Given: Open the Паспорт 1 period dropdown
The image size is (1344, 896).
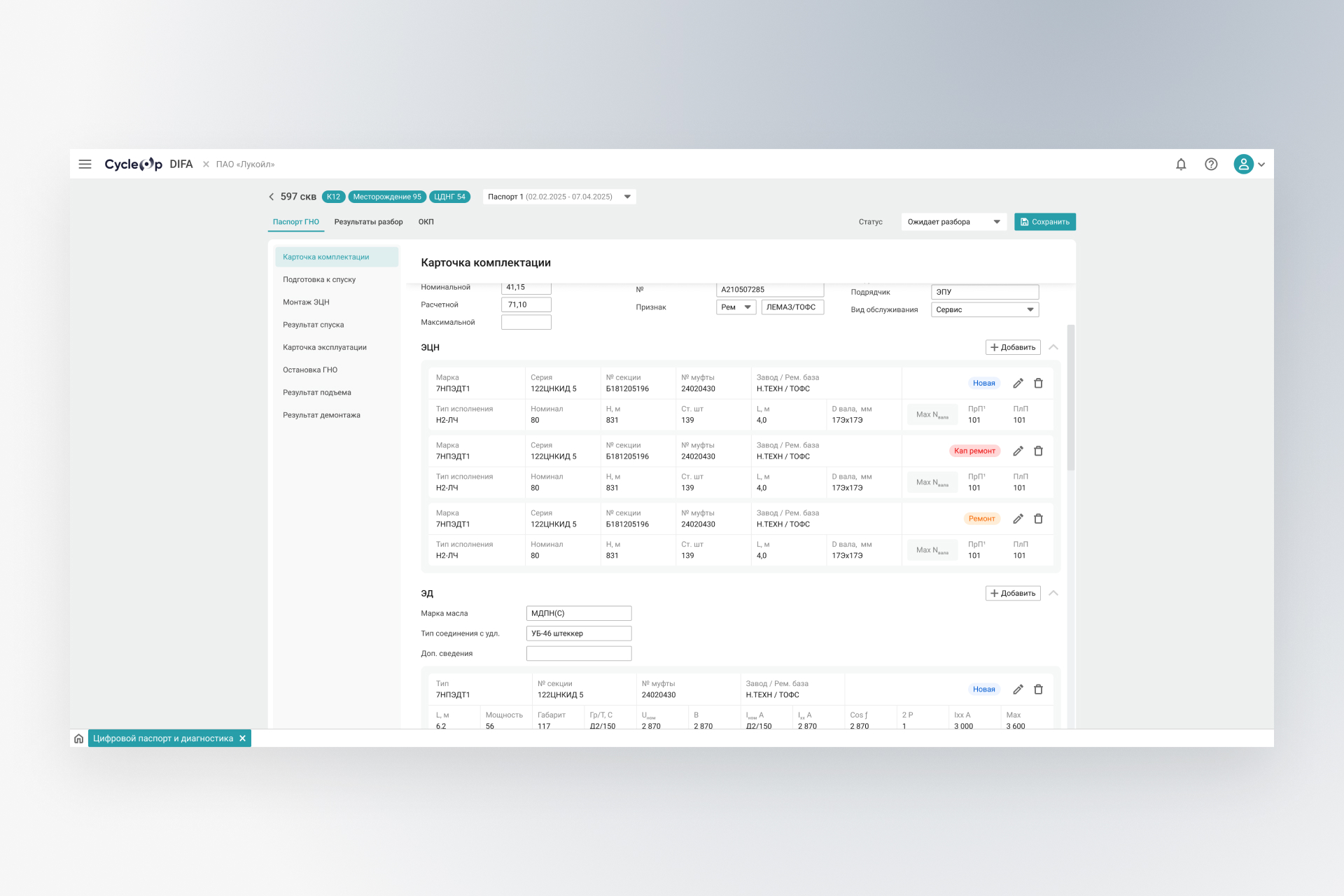Looking at the screenshot, I should tap(560, 197).
